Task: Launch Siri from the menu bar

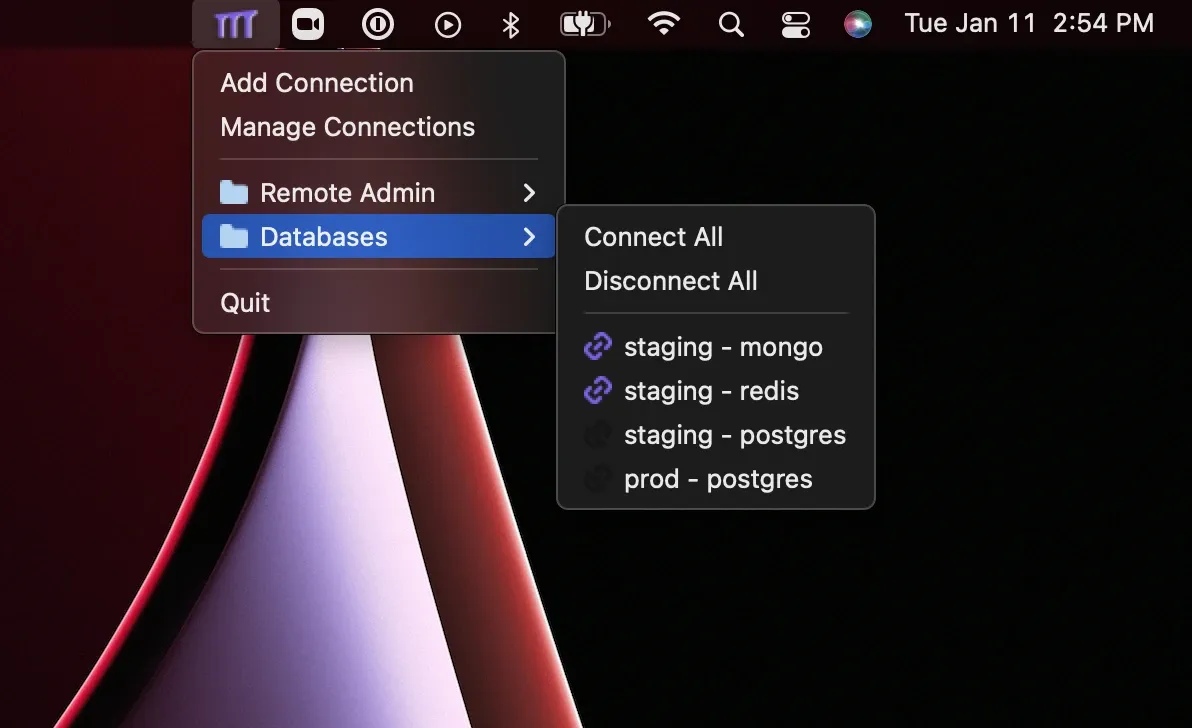Action: pos(858,24)
